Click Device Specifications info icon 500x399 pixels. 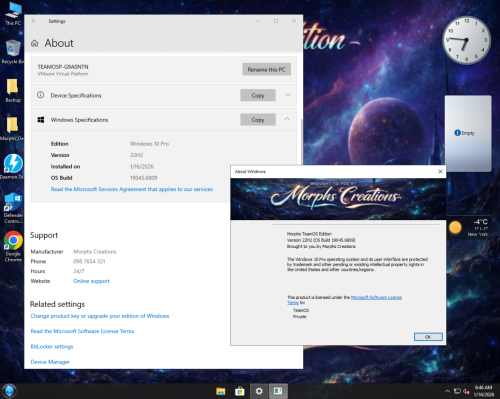click(40, 95)
